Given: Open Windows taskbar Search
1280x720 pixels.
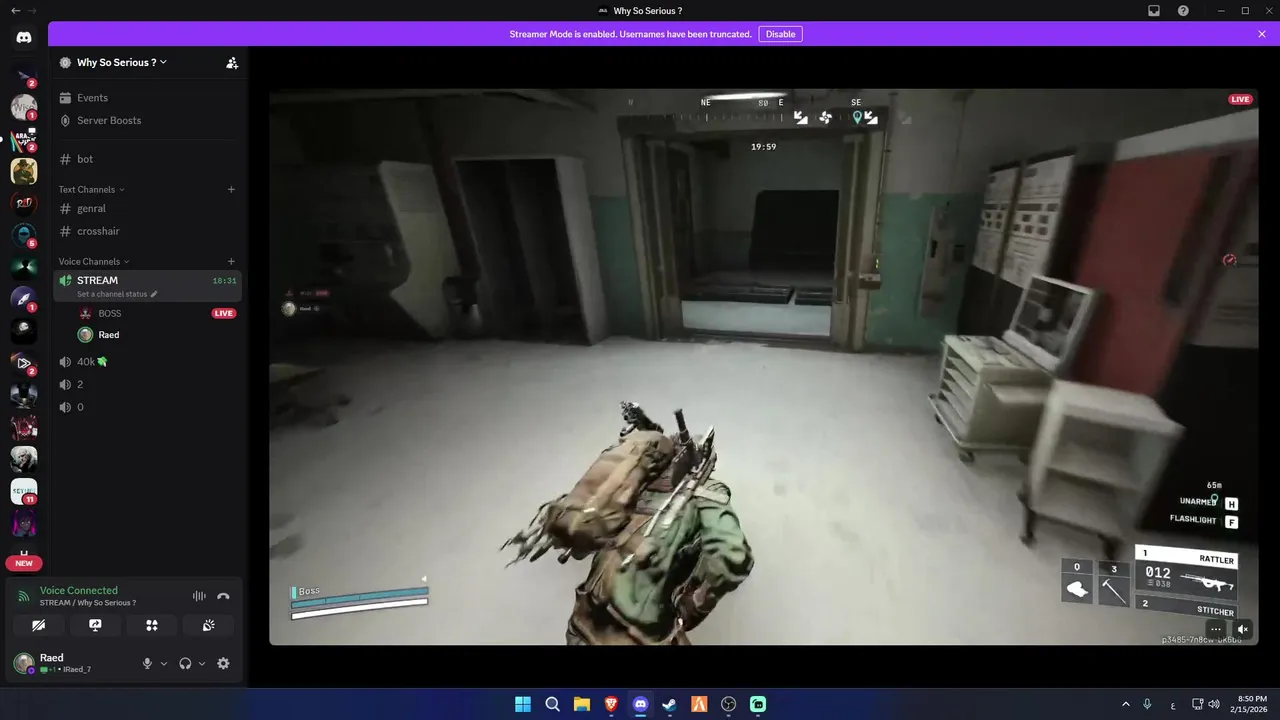Looking at the screenshot, I should [552, 704].
